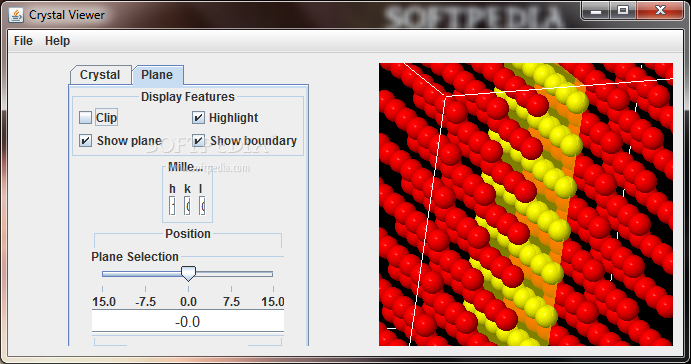691x364 pixels.
Task: Click the 7.5 tick label on slider
Action: click(231, 302)
